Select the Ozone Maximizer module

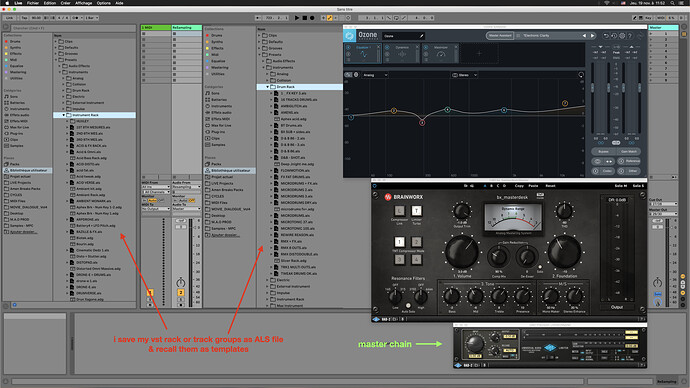[x=441, y=53]
